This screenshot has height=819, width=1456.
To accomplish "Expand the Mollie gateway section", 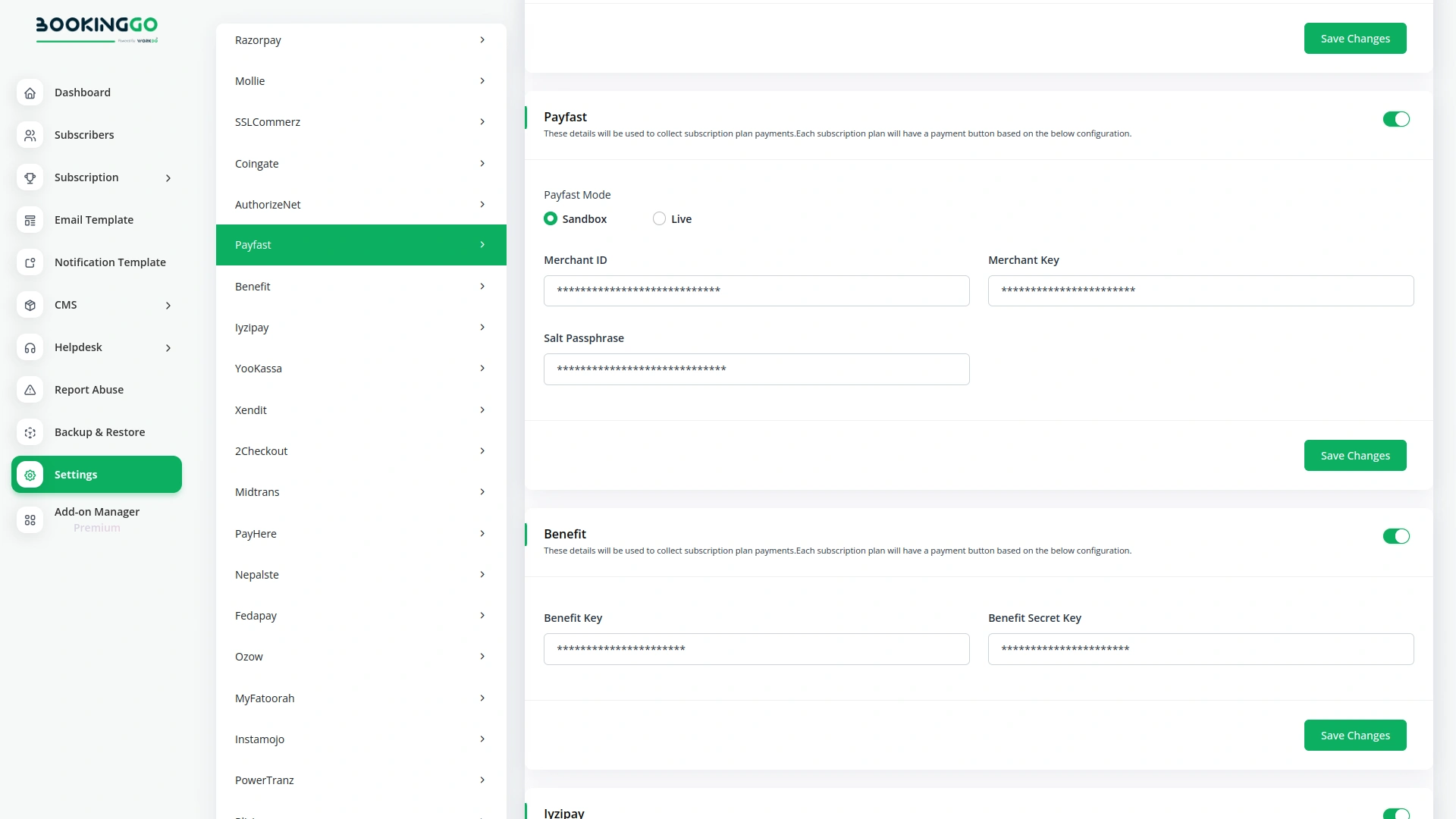I will pos(482,80).
